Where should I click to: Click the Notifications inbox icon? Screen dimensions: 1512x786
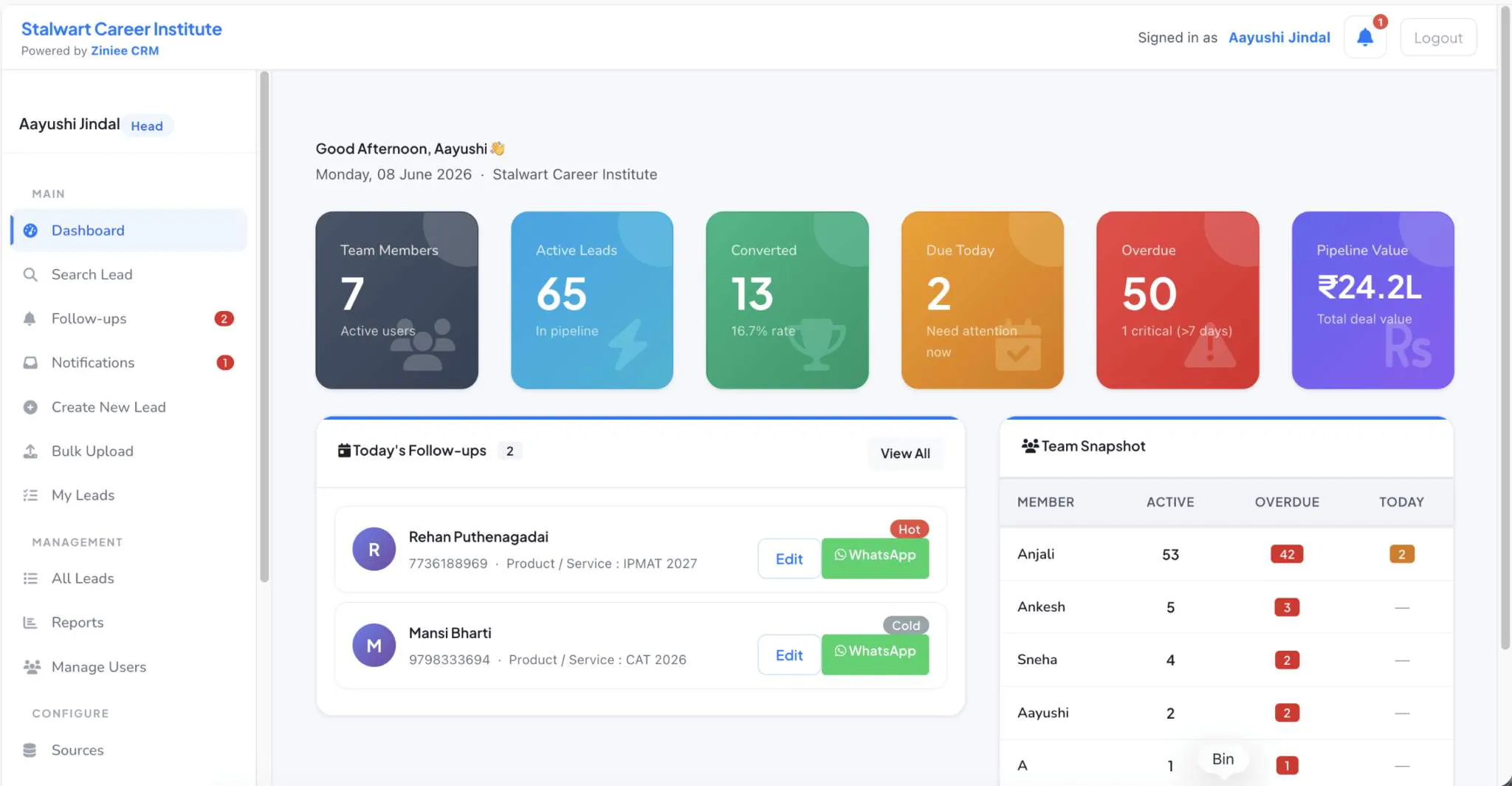point(30,363)
